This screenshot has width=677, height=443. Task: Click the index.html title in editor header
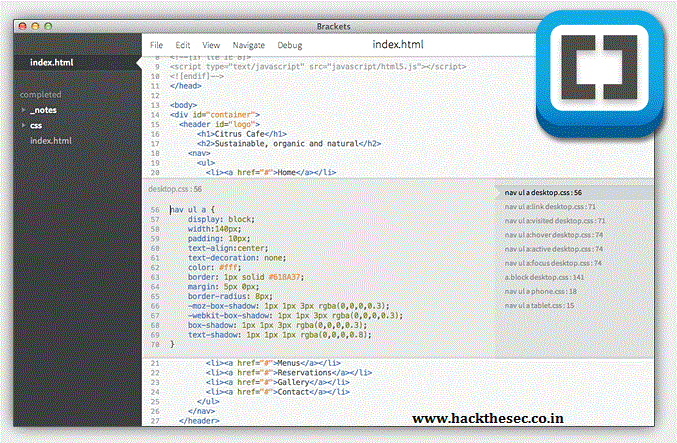pos(398,44)
